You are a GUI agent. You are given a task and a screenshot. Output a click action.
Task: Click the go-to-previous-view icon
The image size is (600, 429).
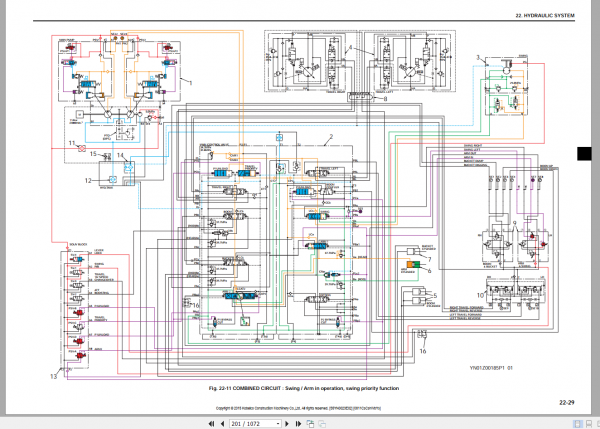coord(310,424)
